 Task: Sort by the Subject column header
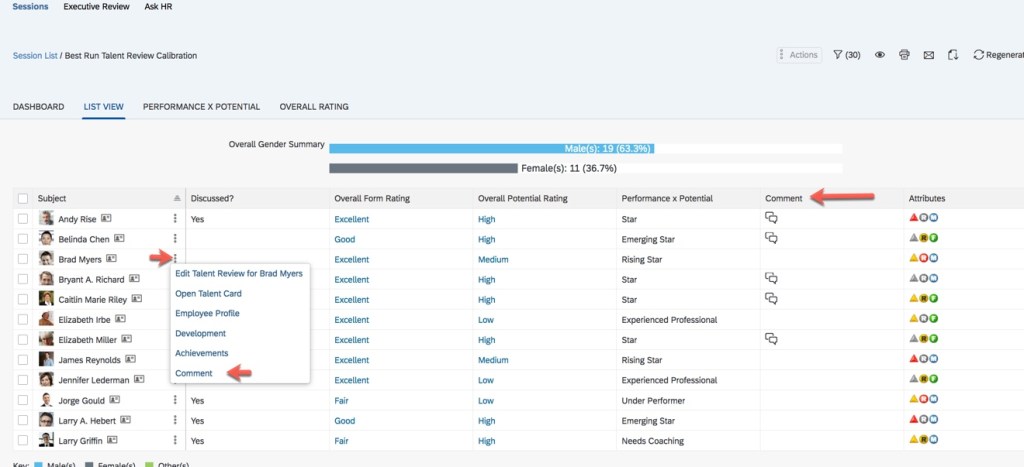click(x=52, y=198)
